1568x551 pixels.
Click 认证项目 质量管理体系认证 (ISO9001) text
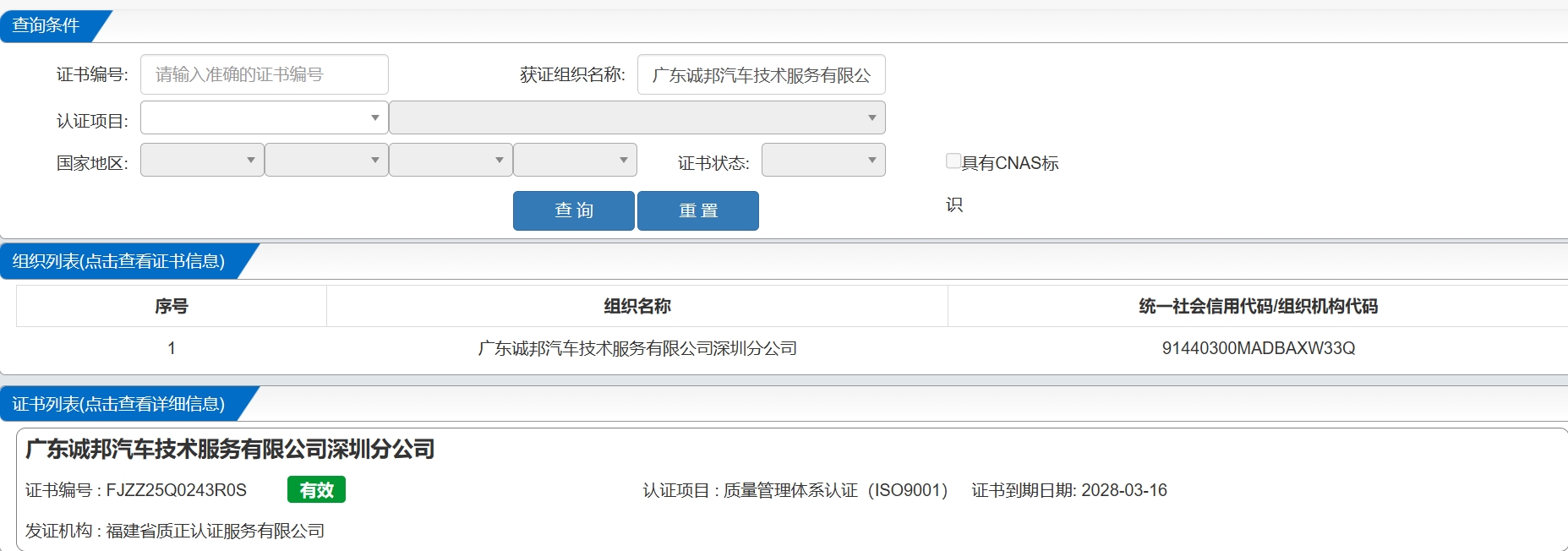(795, 490)
